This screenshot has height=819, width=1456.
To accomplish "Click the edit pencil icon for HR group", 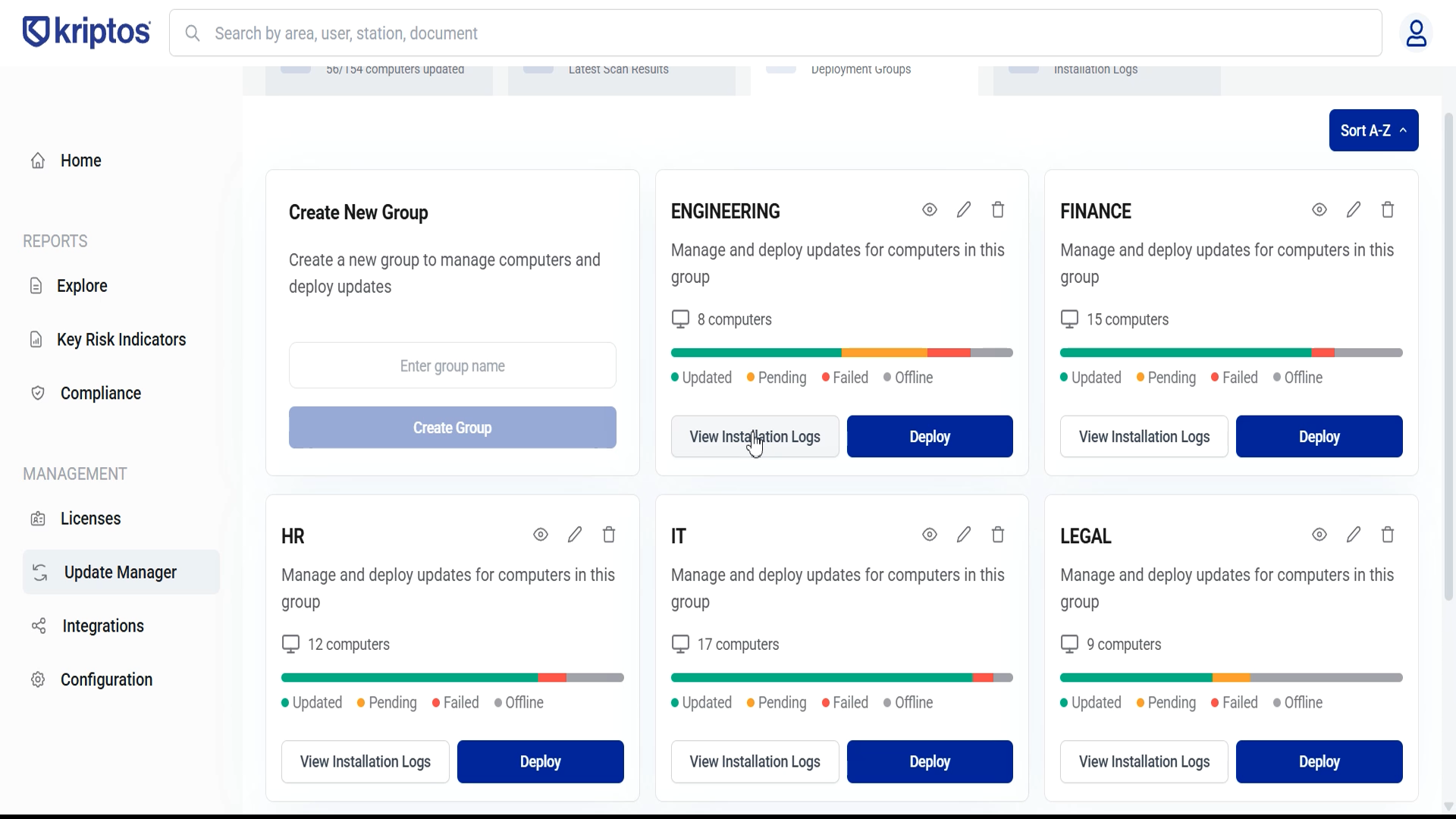I will (575, 535).
